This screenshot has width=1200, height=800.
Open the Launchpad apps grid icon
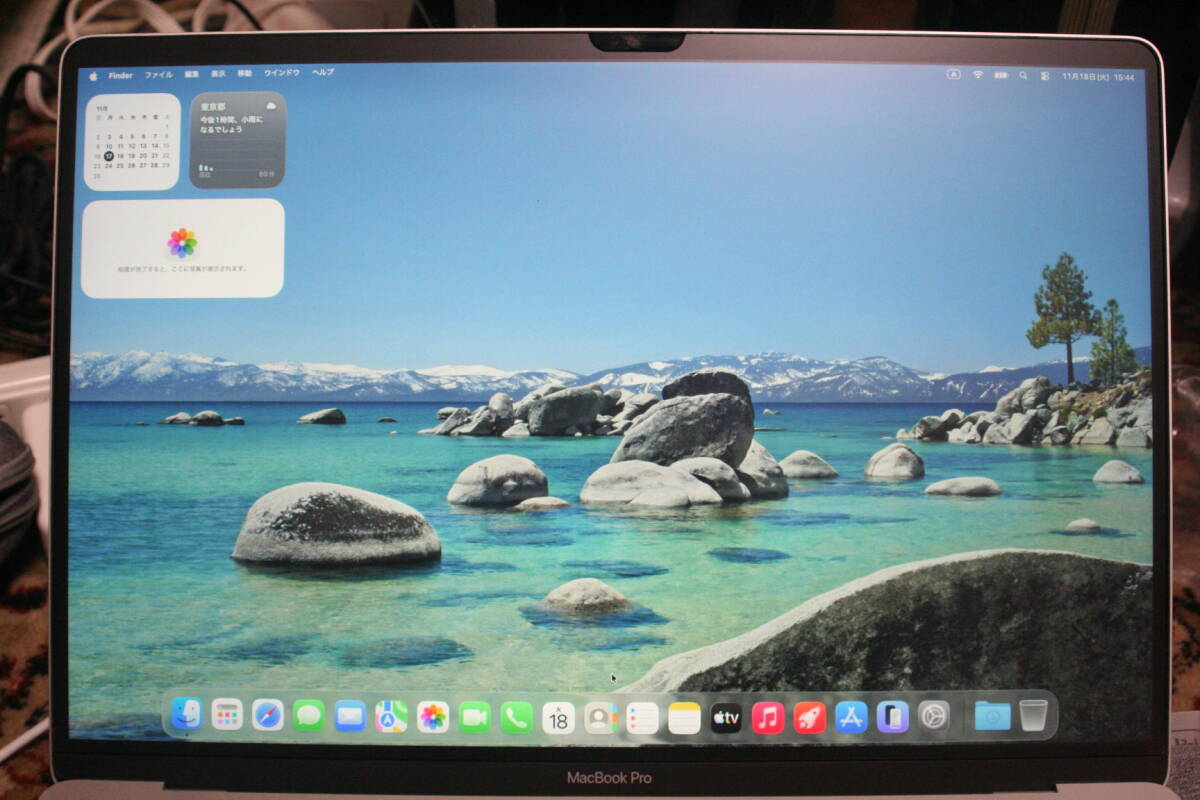[227, 714]
